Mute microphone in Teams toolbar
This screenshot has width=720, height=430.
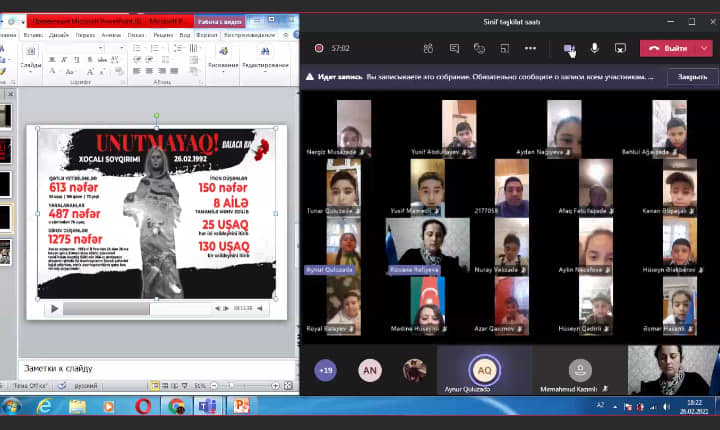594,48
